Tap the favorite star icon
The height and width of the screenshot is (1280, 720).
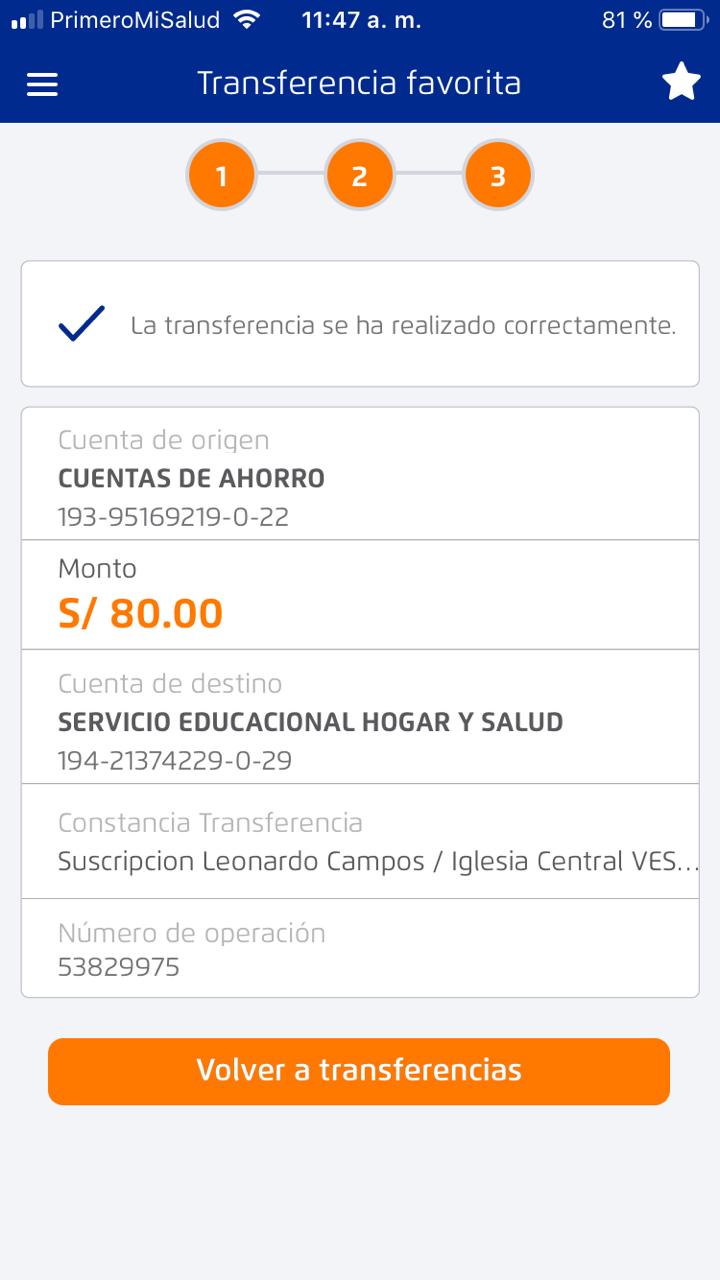(681, 82)
